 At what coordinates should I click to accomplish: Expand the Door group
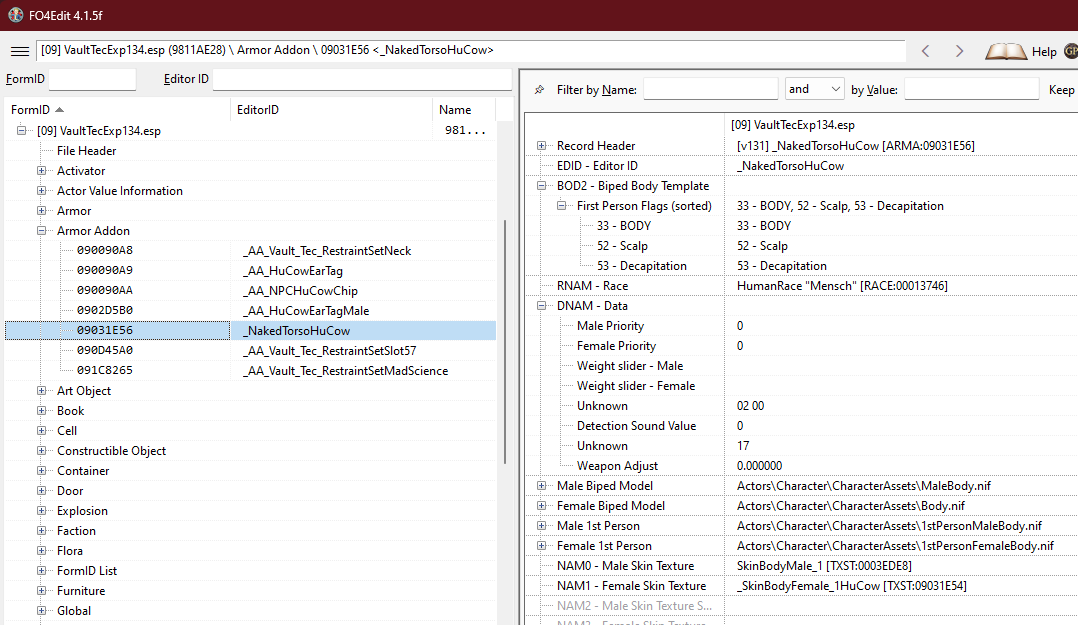coord(42,490)
